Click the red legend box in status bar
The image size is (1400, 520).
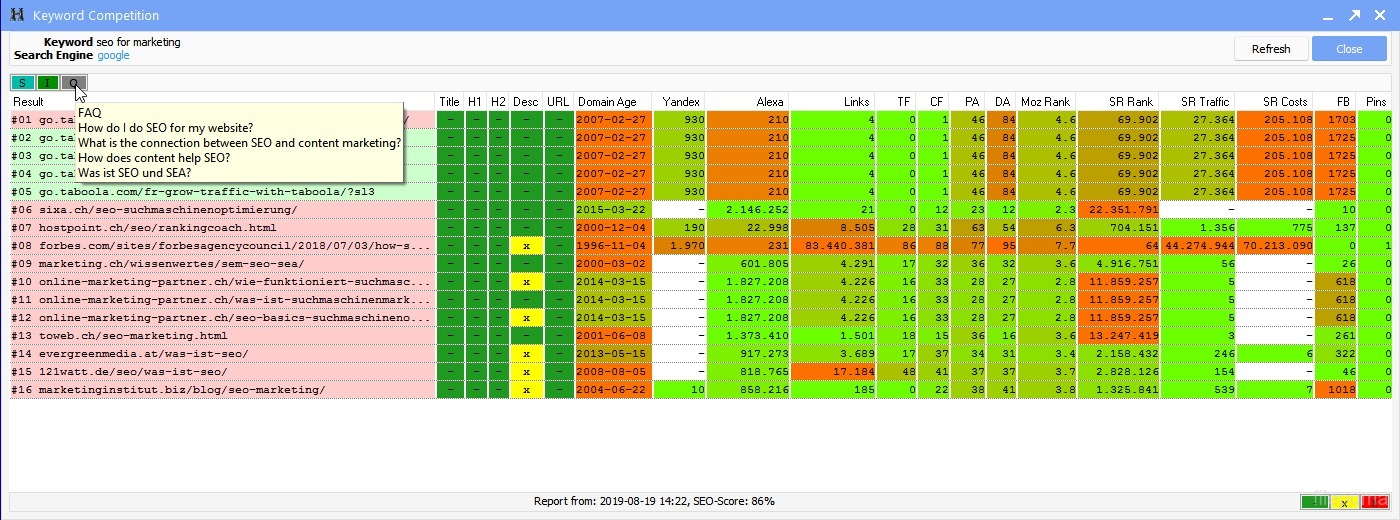click(1375, 501)
